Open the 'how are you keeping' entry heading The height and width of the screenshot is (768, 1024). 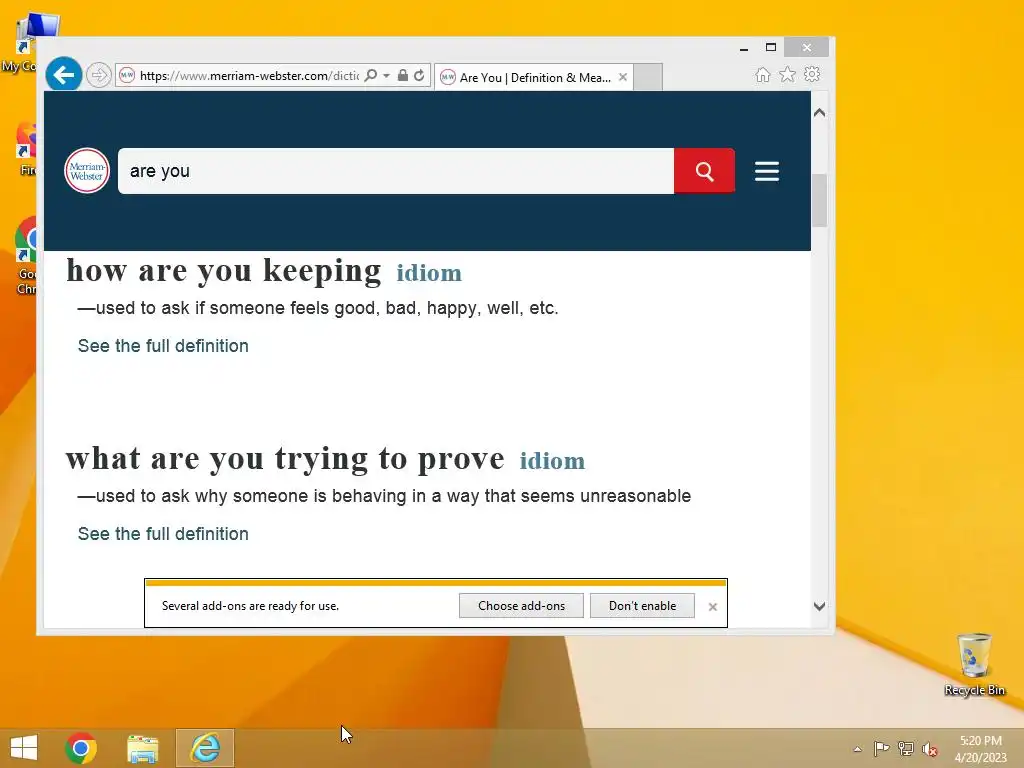click(x=224, y=270)
